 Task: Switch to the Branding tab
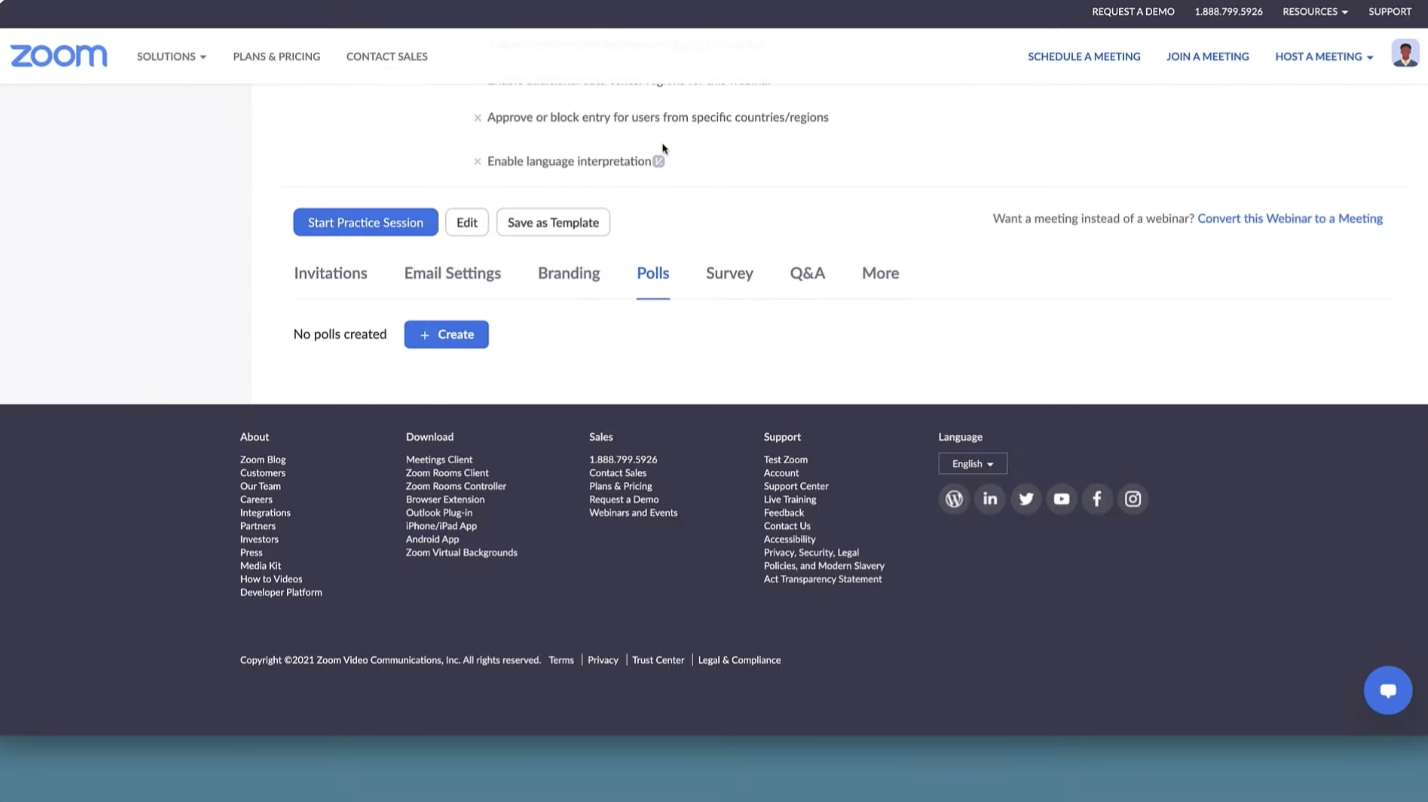569,273
